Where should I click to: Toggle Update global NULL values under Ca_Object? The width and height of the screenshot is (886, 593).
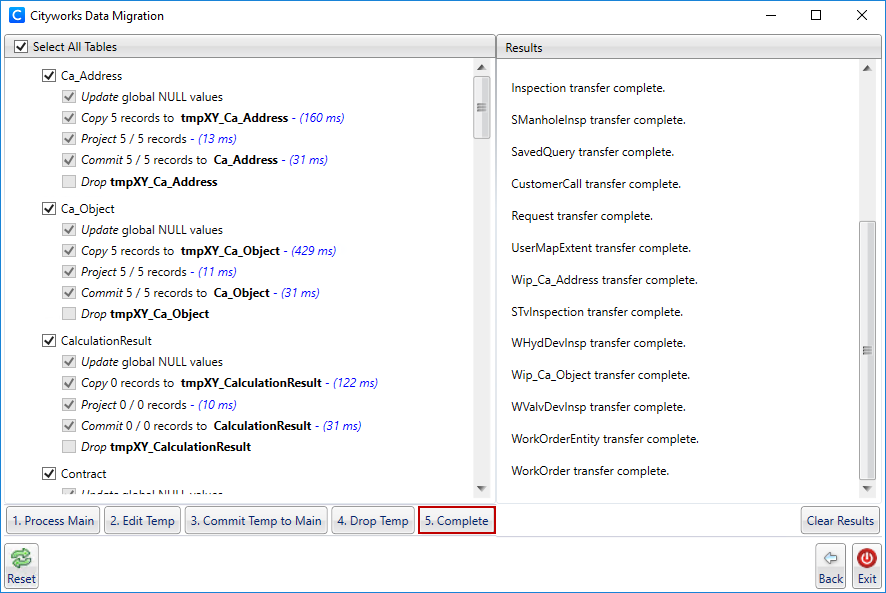click(69, 230)
